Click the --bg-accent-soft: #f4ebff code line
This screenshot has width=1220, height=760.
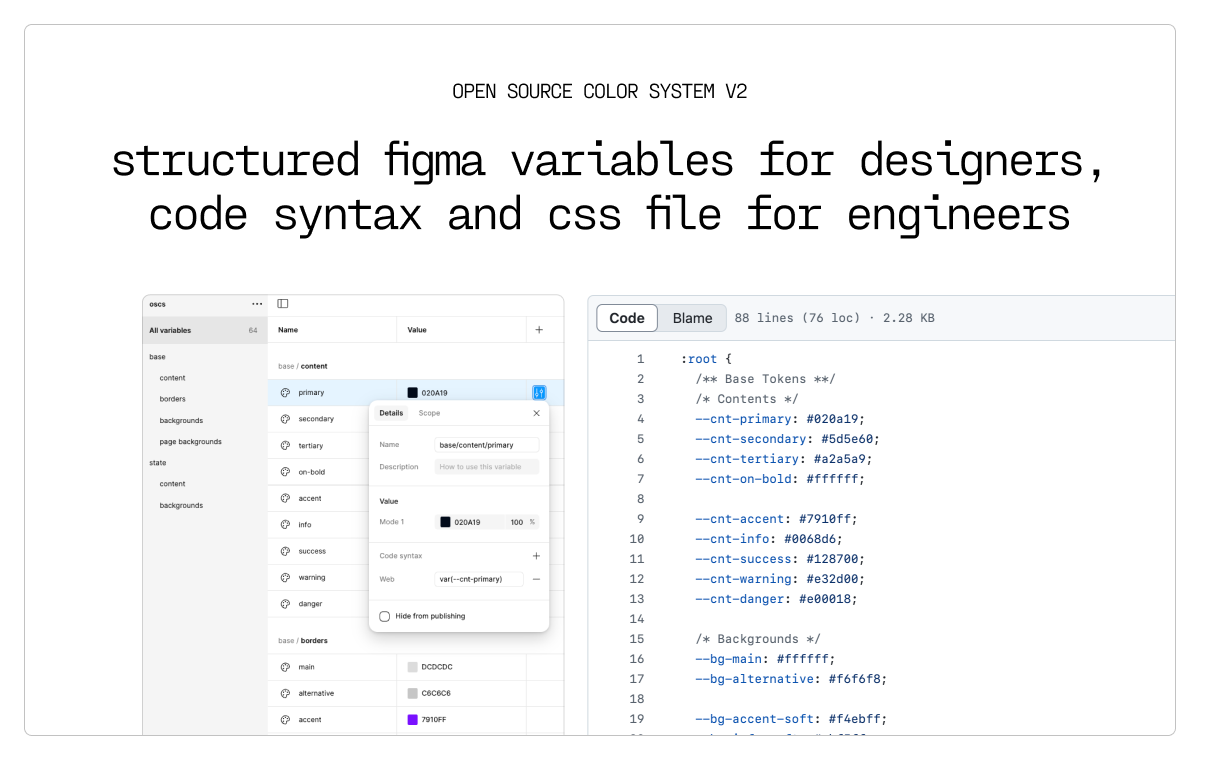(791, 719)
